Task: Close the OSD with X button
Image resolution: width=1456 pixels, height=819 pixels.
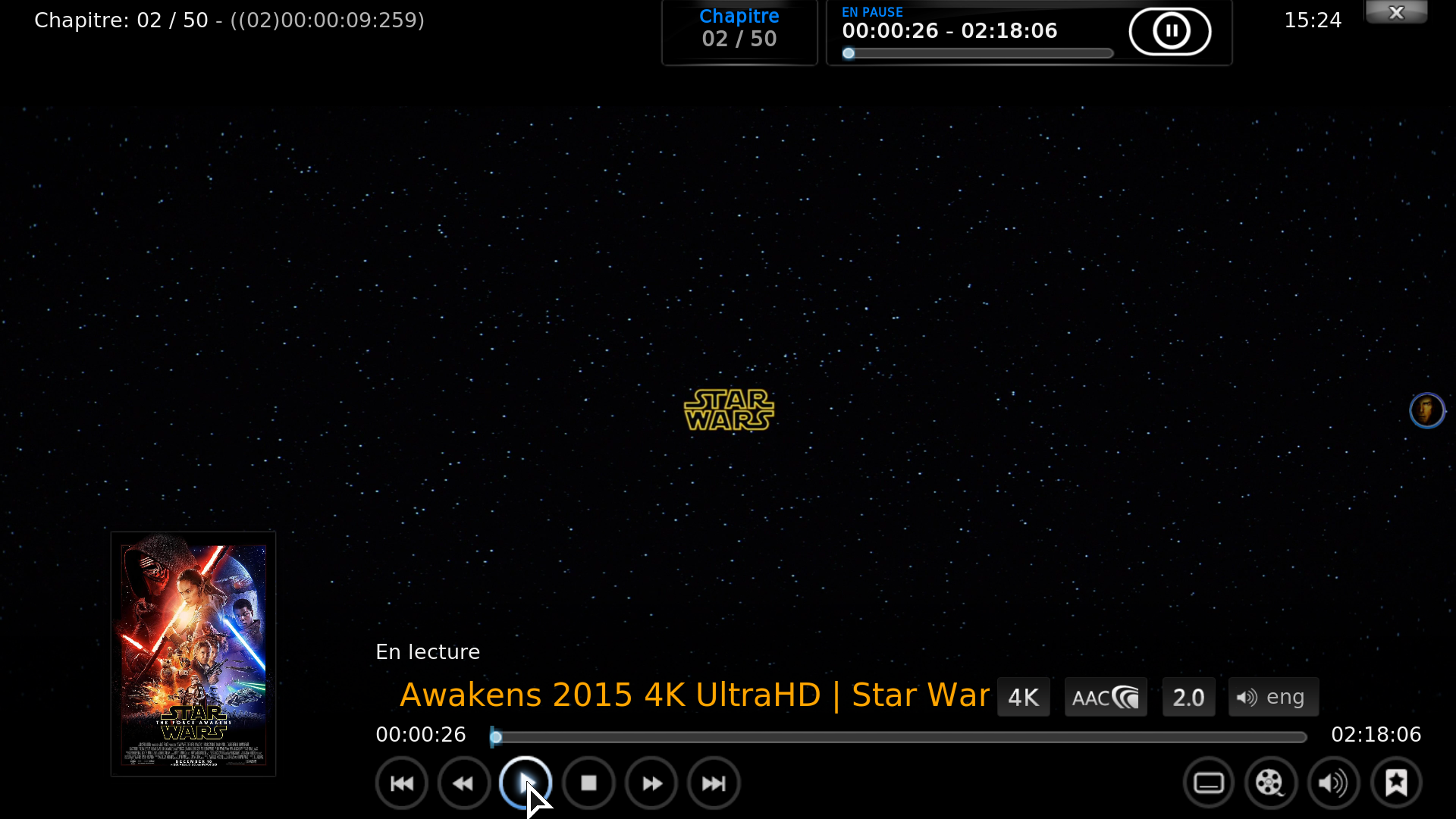Action: point(1396,12)
